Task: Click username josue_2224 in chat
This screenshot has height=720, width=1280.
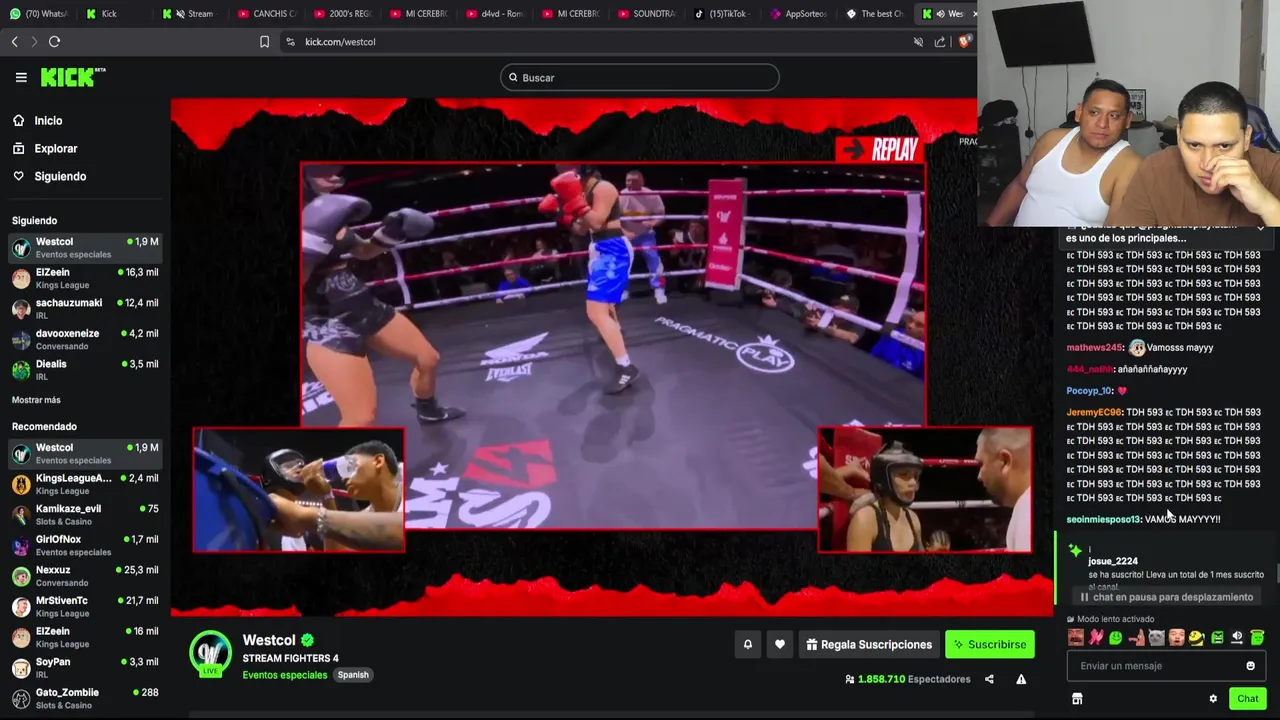Action: (1113, 561)
